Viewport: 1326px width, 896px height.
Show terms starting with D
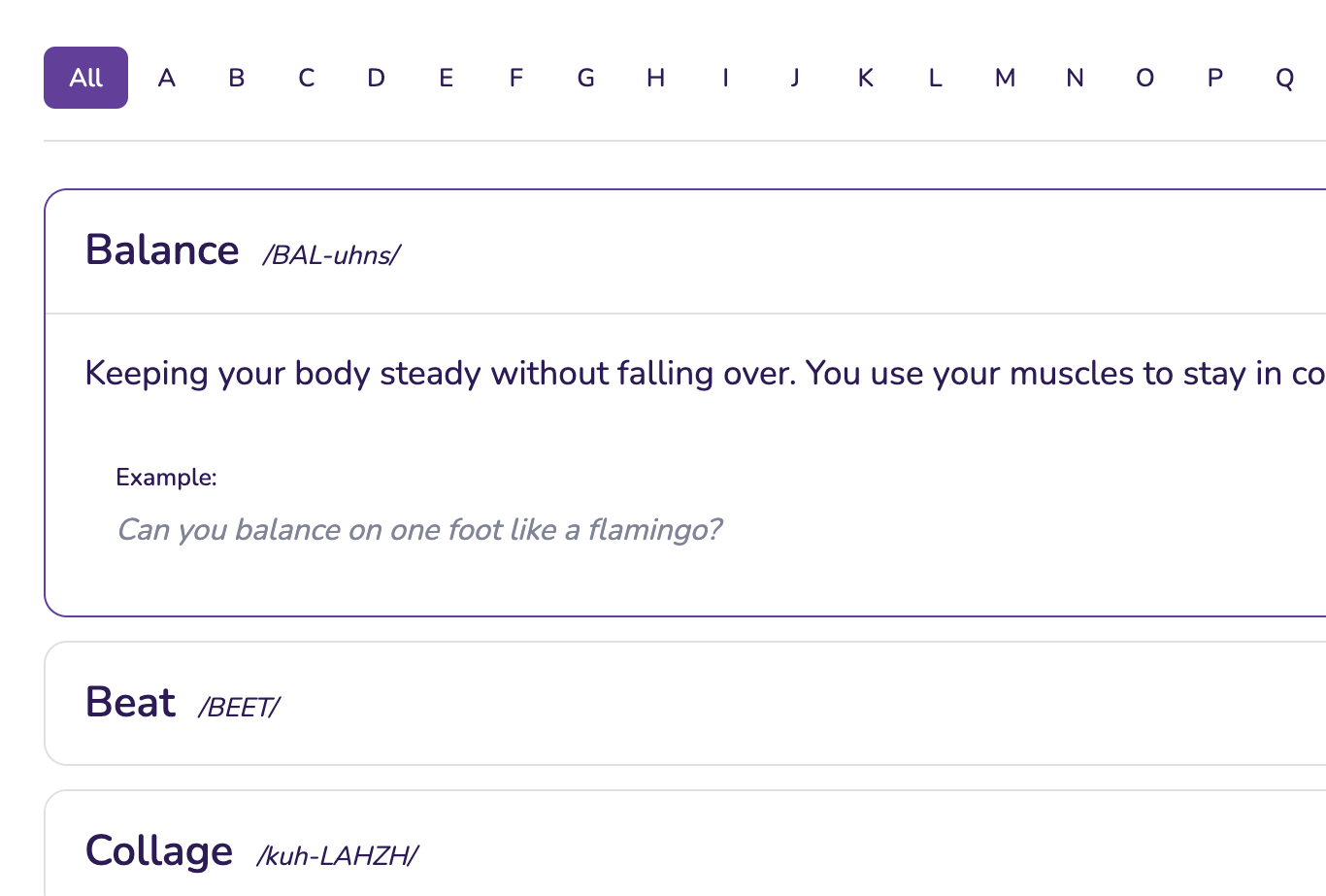point(377,78)
